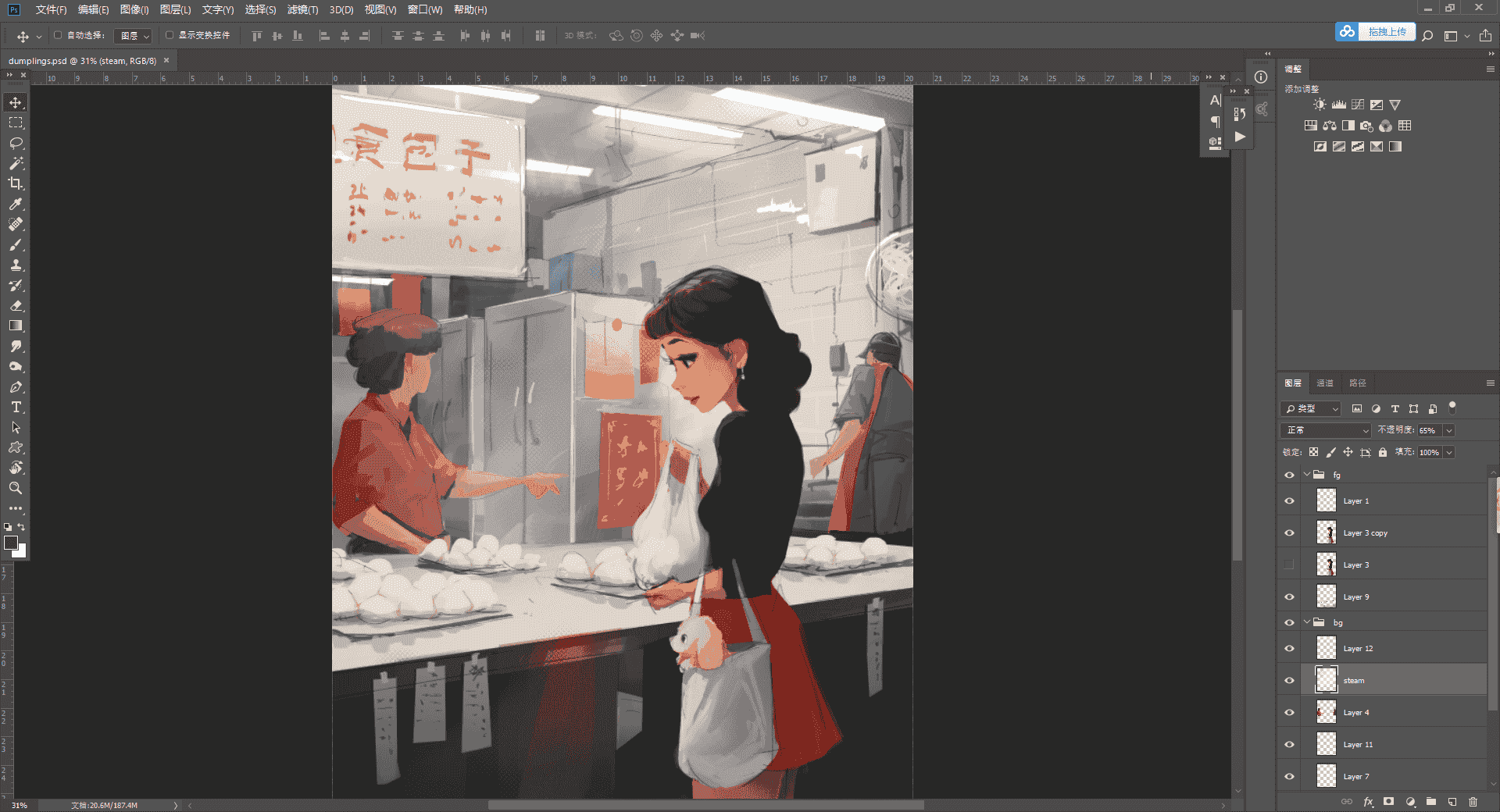Hide the steam layer
The width and height of the screenshot is (1500, 812).
point(1289,680)
